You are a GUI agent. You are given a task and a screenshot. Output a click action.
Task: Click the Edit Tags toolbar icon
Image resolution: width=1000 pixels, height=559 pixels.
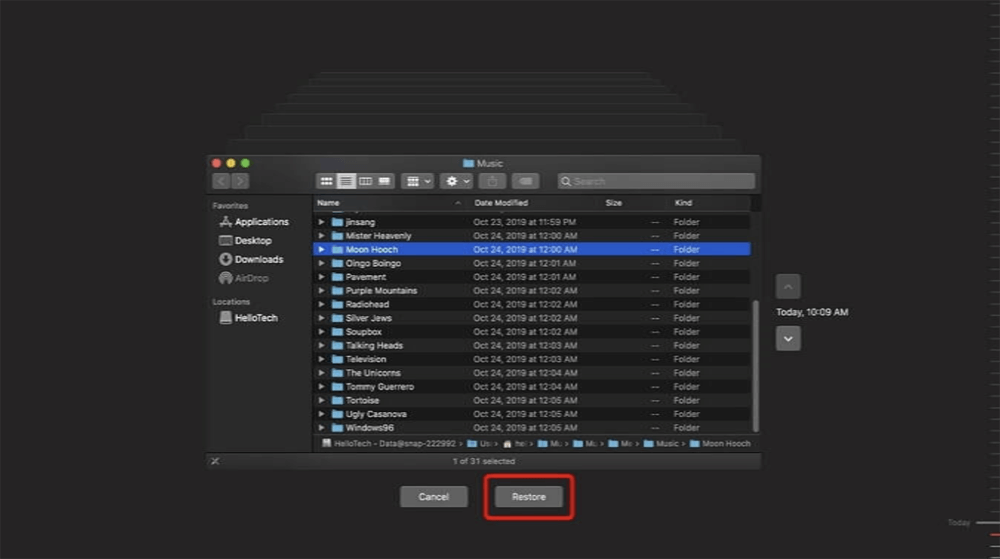tap(526, 182)
